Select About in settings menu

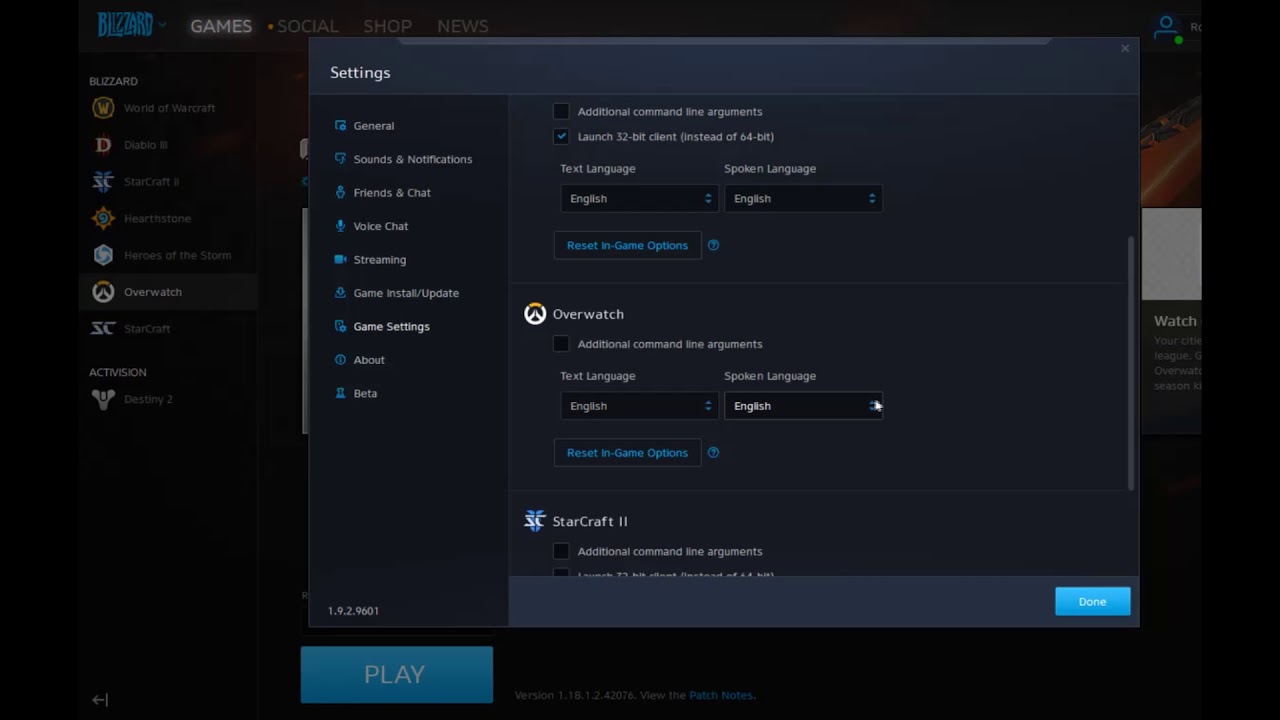tap(369, 360)
